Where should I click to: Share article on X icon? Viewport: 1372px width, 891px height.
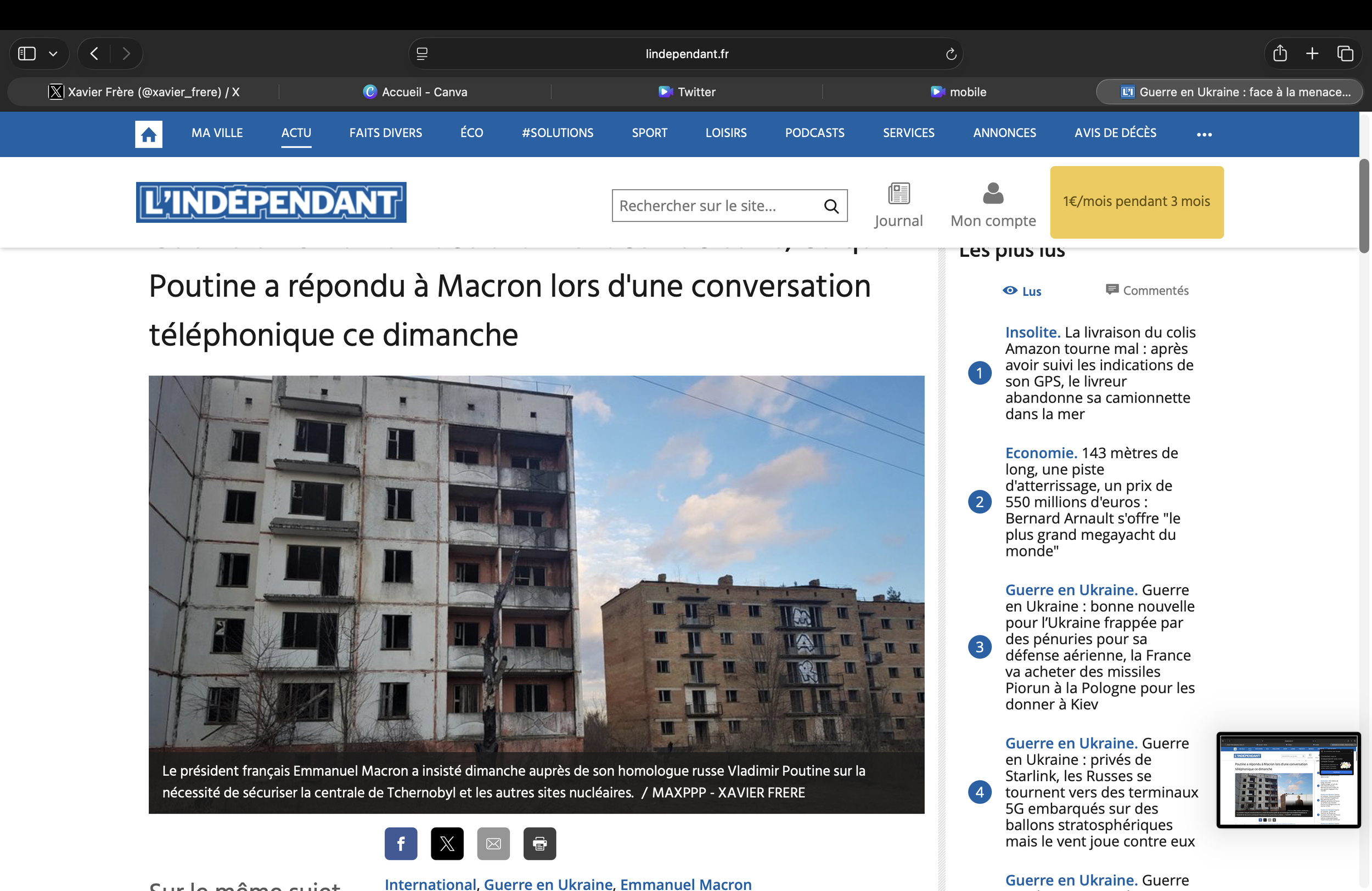point(447,843)
